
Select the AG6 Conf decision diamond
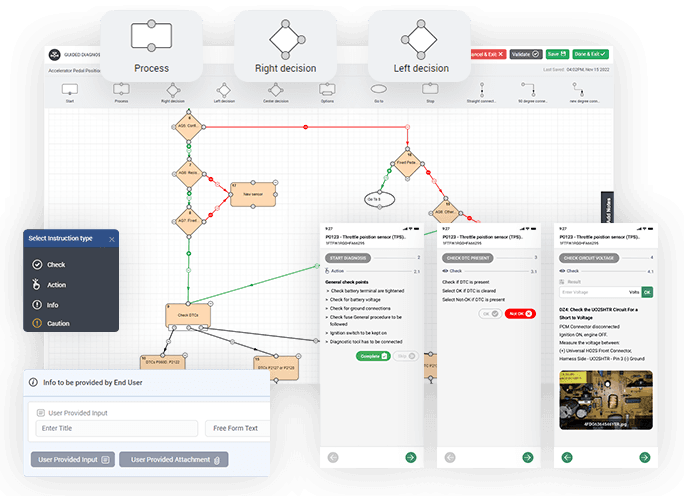tap(188, 127)
